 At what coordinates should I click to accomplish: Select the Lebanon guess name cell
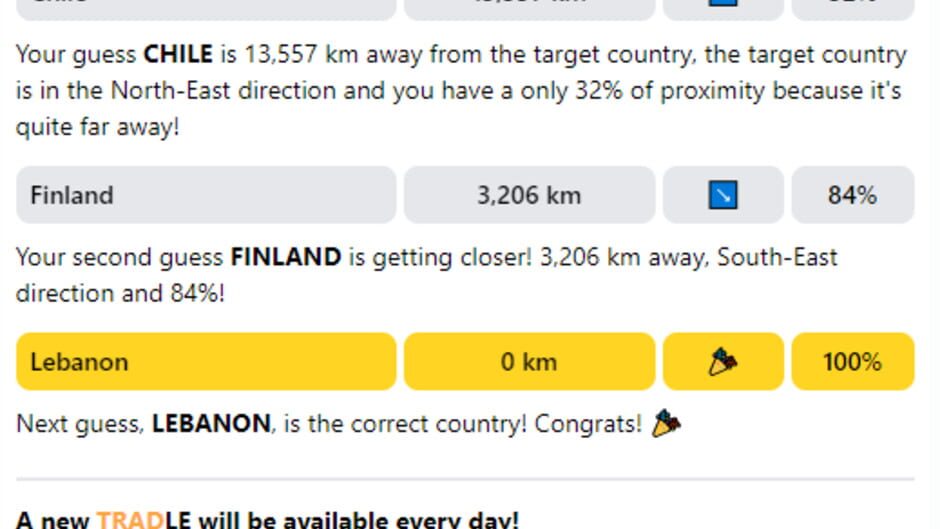tap(206, 361)
